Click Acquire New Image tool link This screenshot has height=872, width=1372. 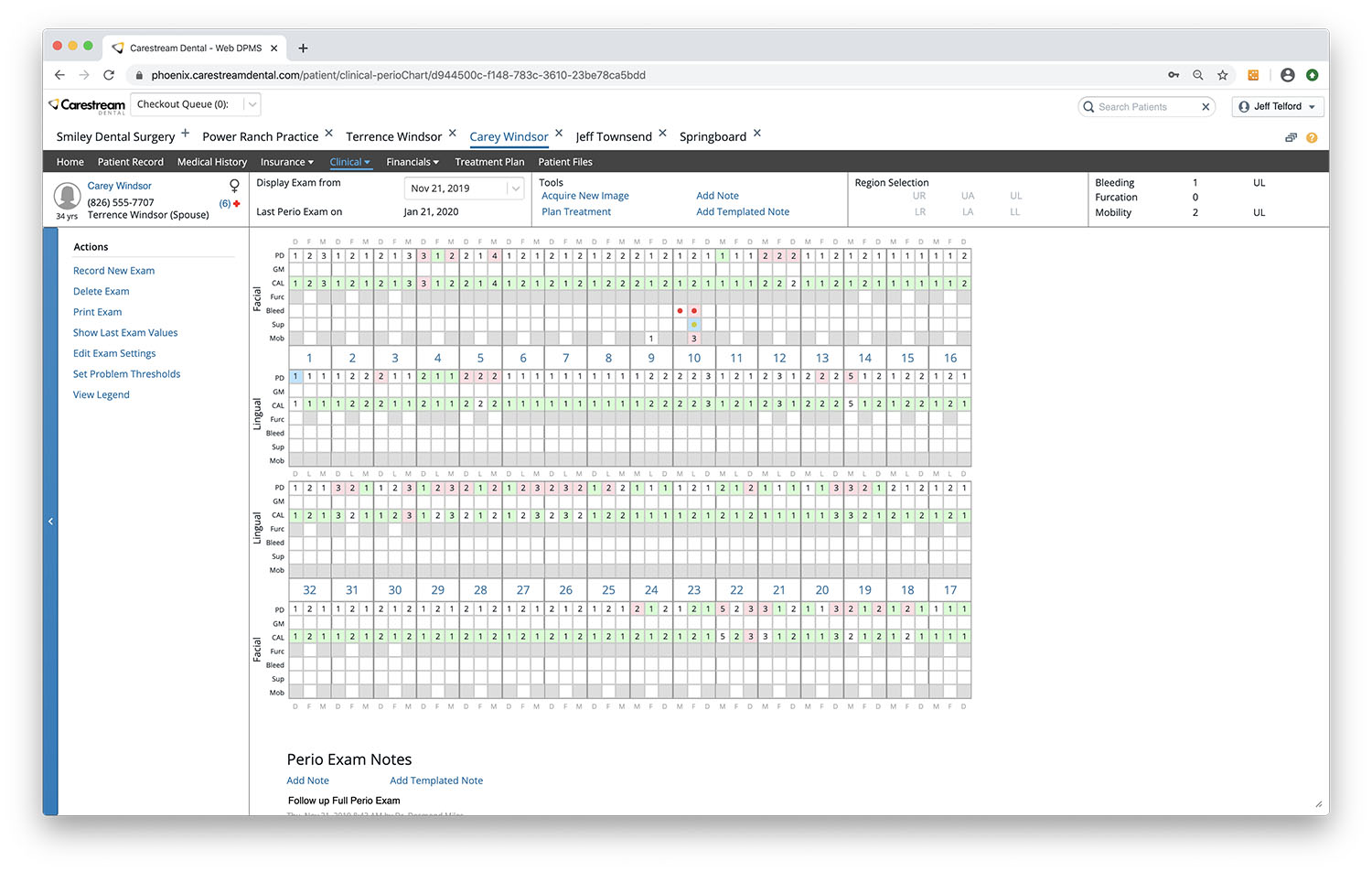pyautogui.click(x=585, y=196)
